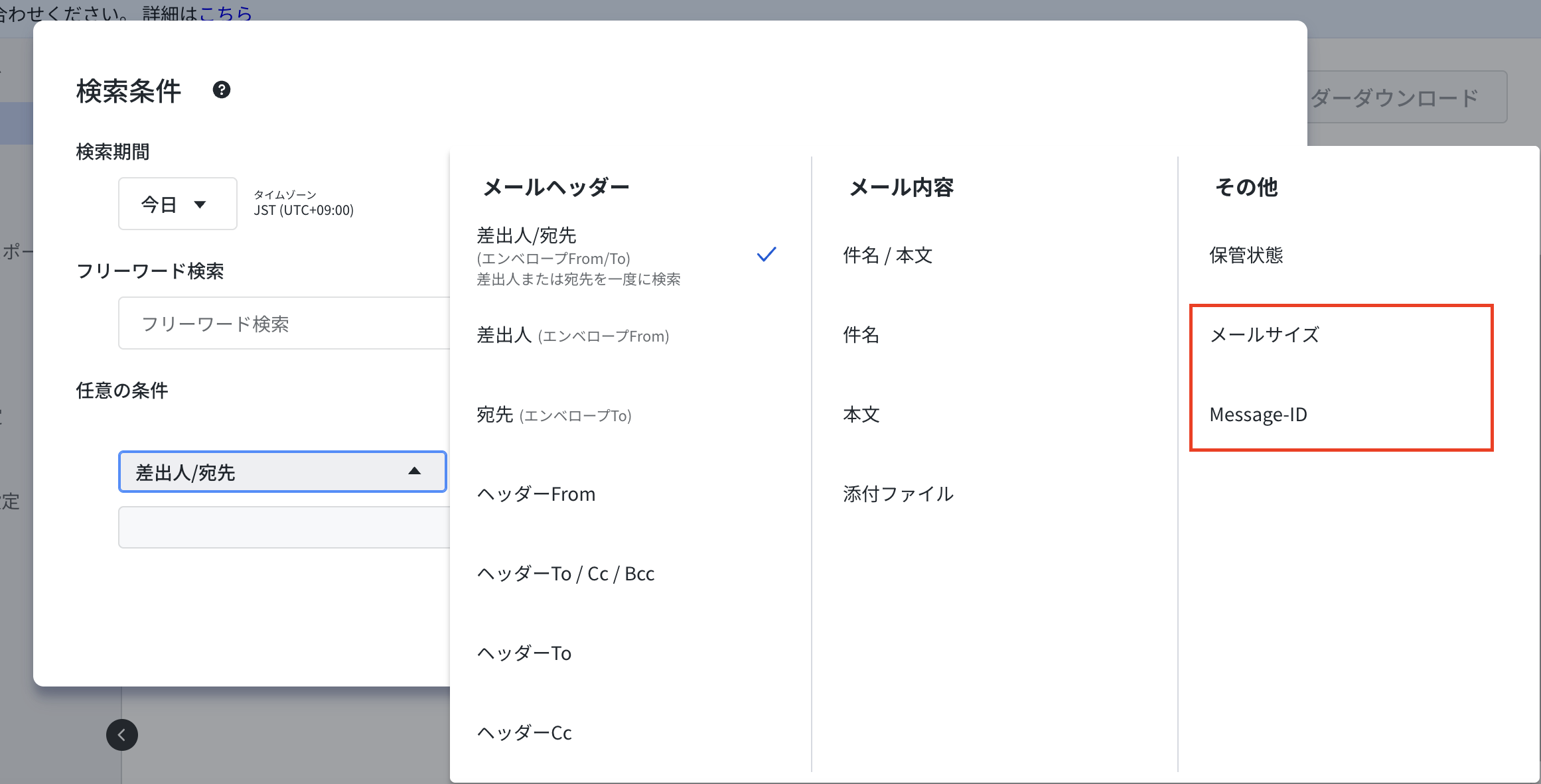Click the empty condition value field

pos(285,527)
